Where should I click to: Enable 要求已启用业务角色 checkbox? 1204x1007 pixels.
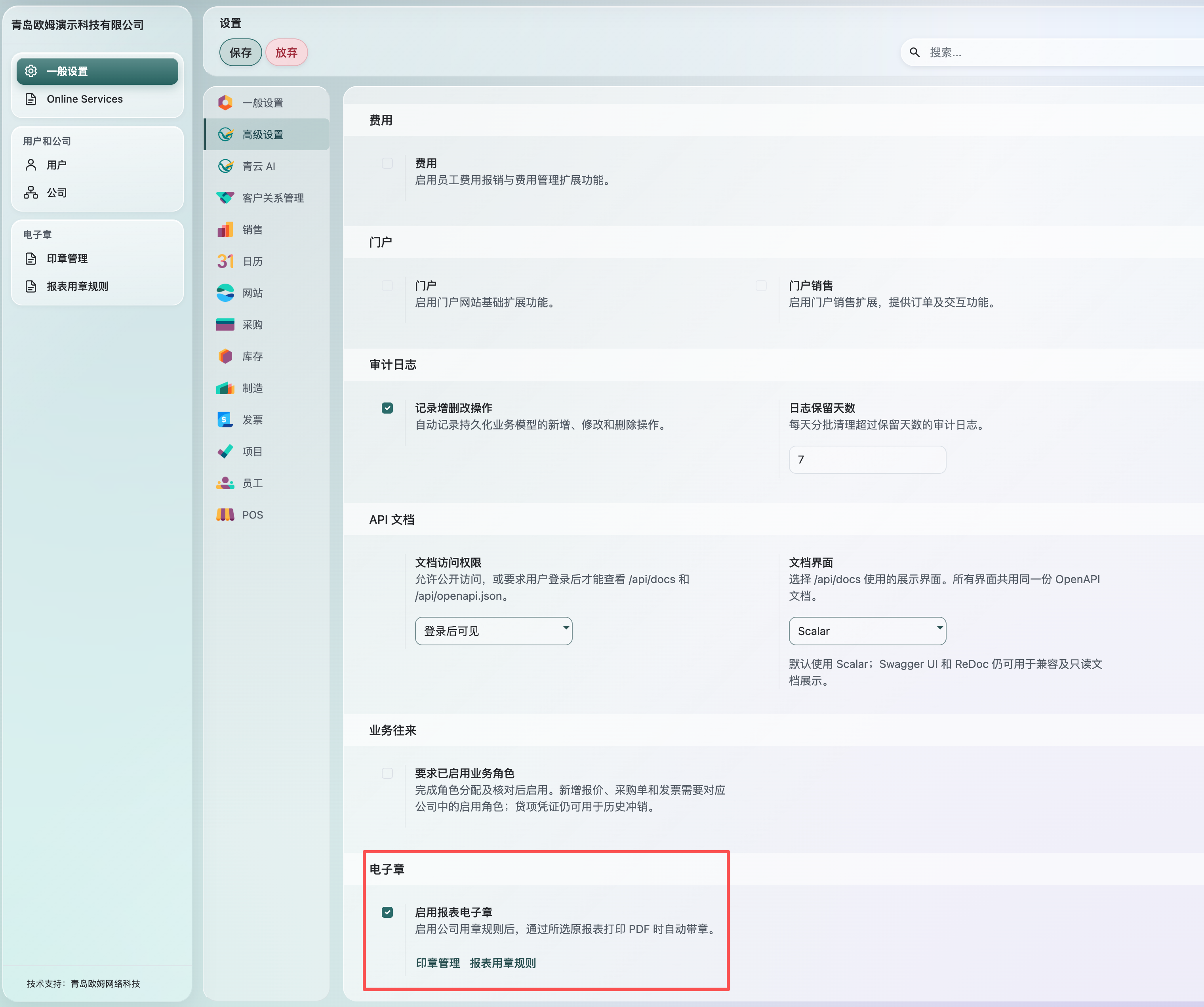[x=388, y=773]
